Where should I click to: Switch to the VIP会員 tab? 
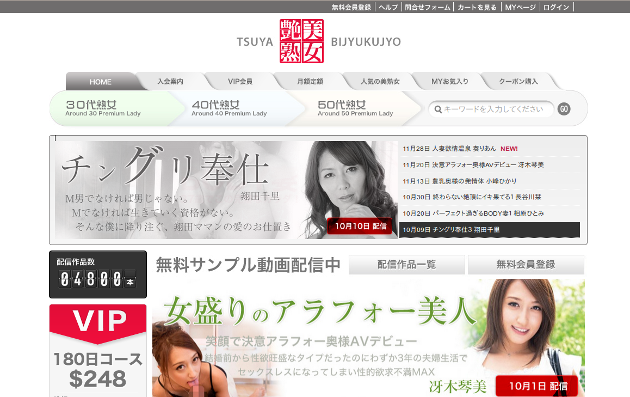click(x=240, y=81)
